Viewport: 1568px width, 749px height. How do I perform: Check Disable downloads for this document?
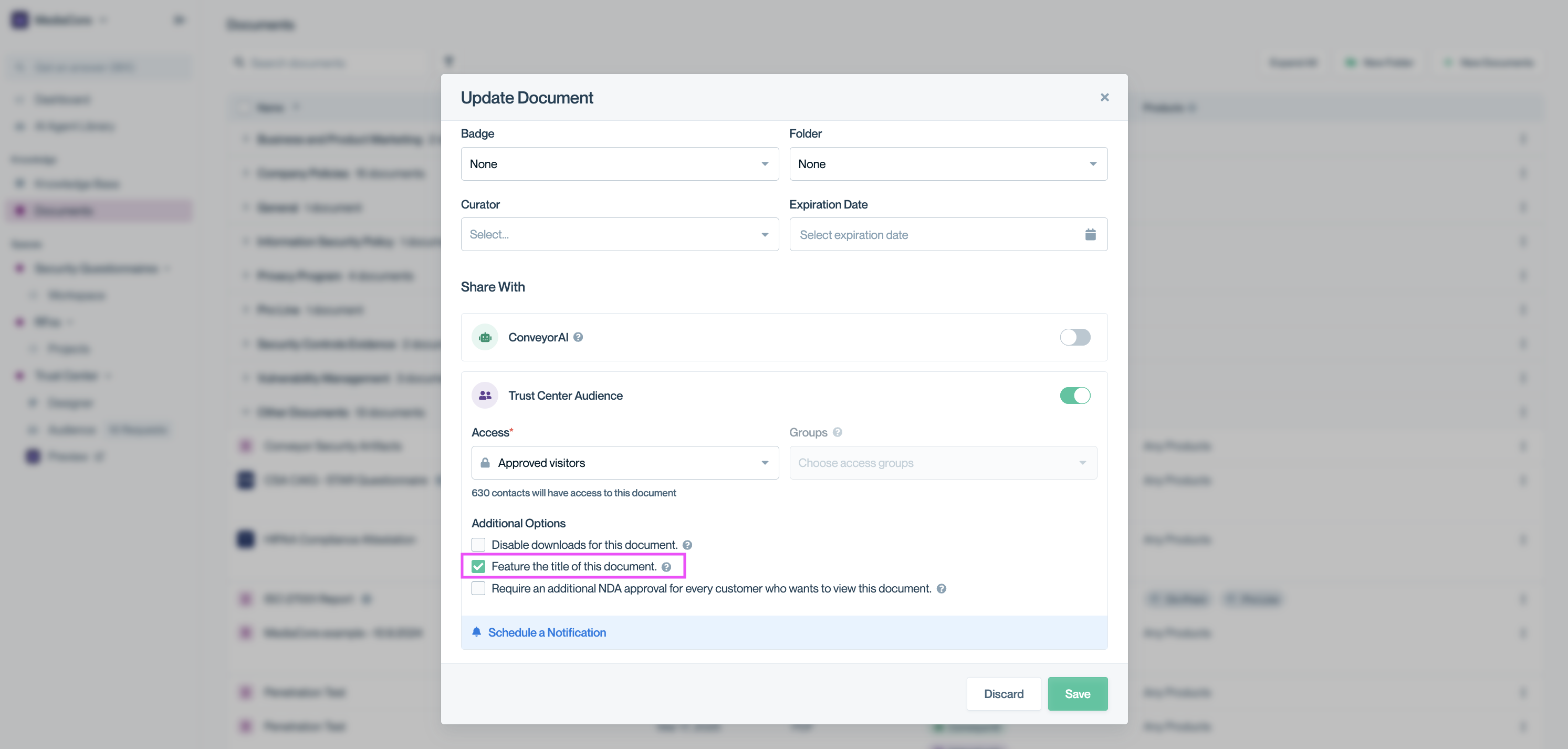478,544
